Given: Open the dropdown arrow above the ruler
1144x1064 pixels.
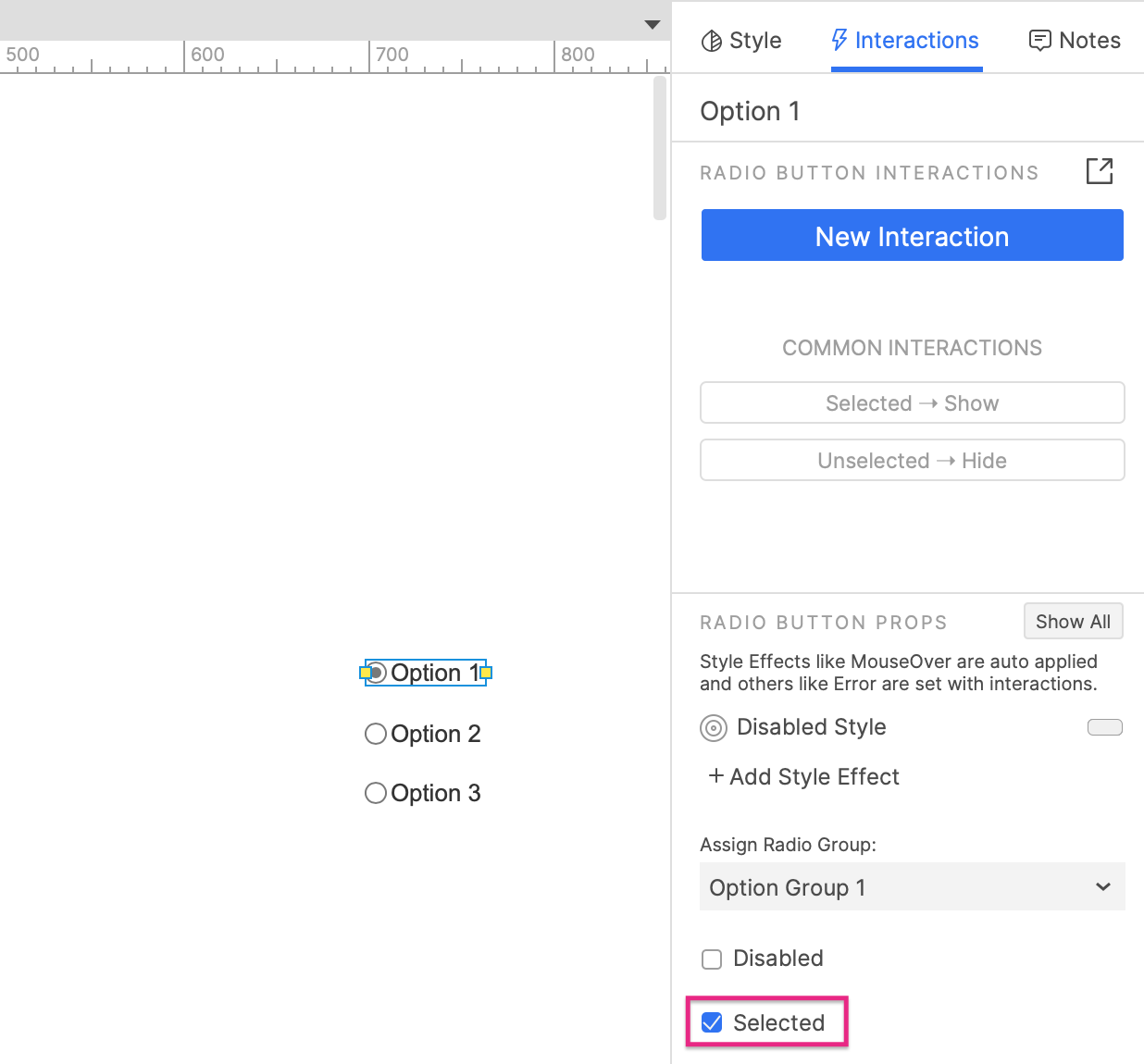Looking at the screenshot, I should [653, 25].
